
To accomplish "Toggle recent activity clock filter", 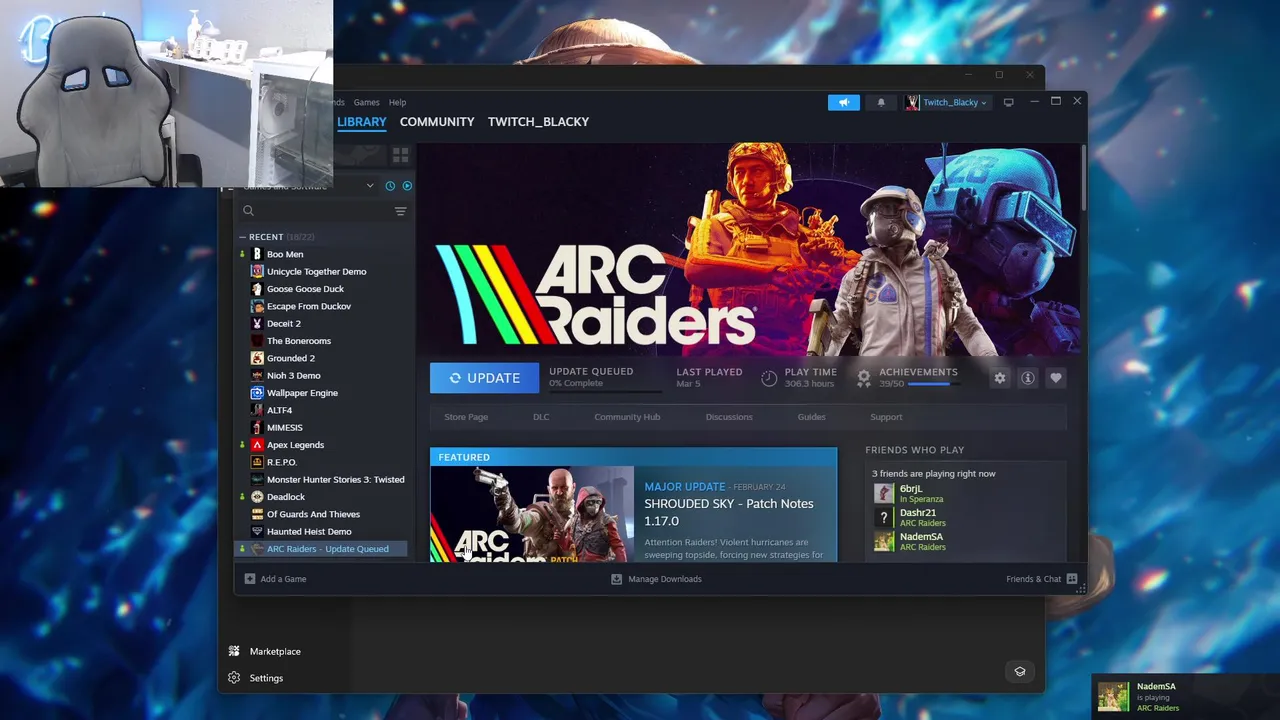I will pos(390,186).
